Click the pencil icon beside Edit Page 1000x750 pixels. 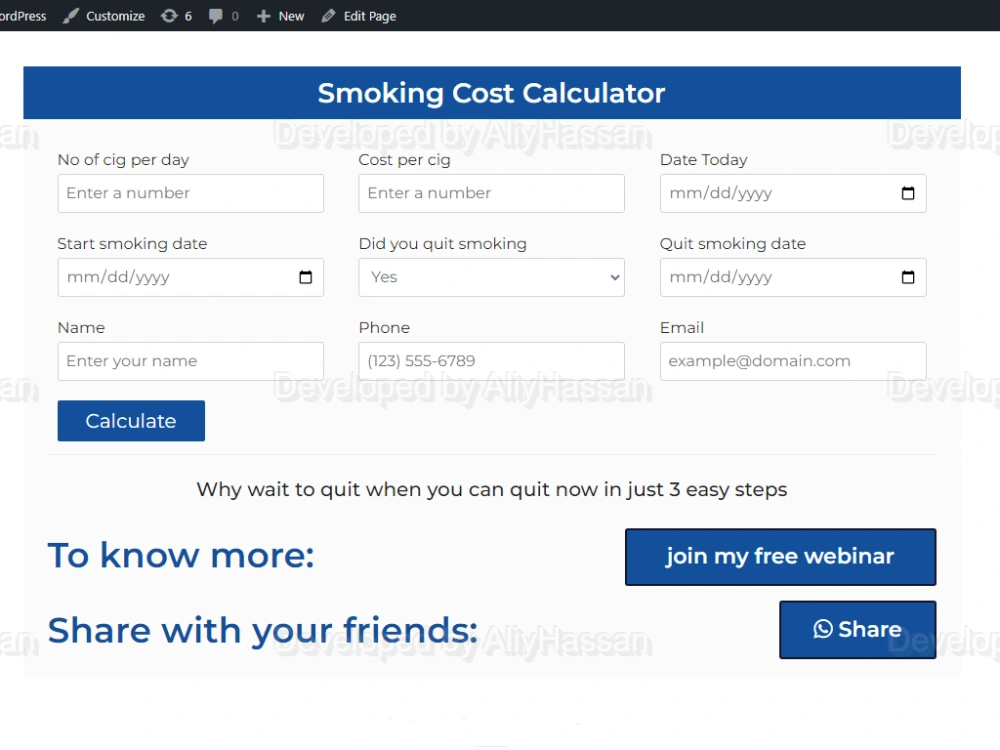(328, 16)
